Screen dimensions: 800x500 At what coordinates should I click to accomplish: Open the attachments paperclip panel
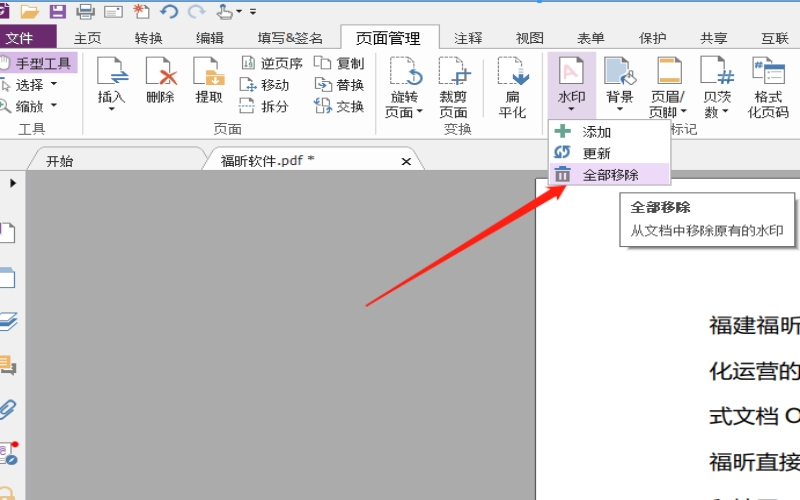pos(8,409)
